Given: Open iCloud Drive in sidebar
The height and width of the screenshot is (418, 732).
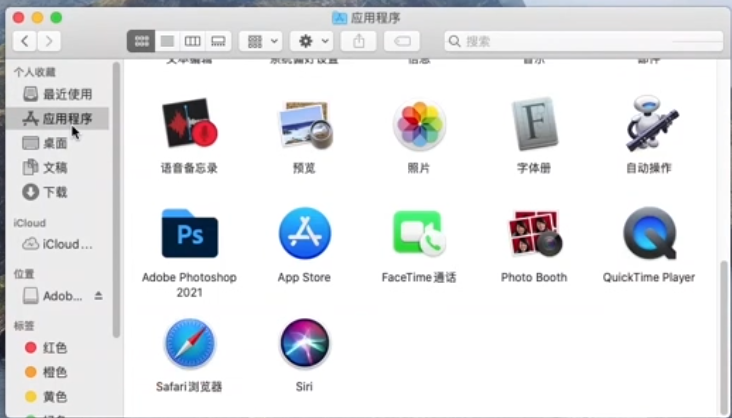Looking at the screenshot, I should point(58,244).
